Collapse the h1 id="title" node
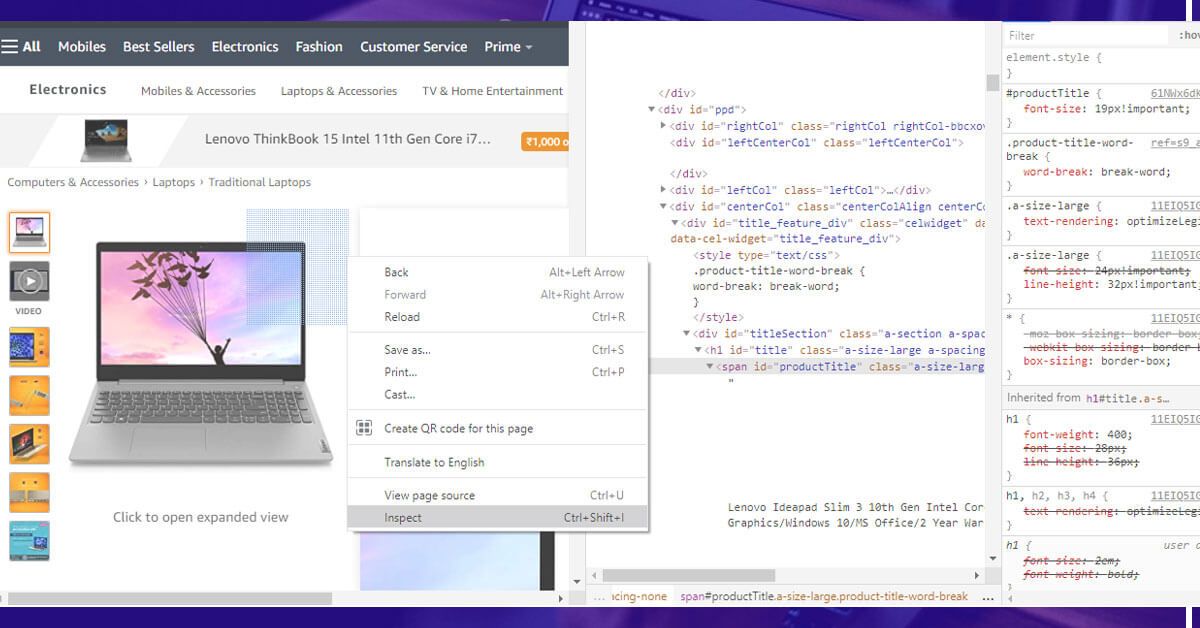 pyautogui.click(x=698, y=350)
